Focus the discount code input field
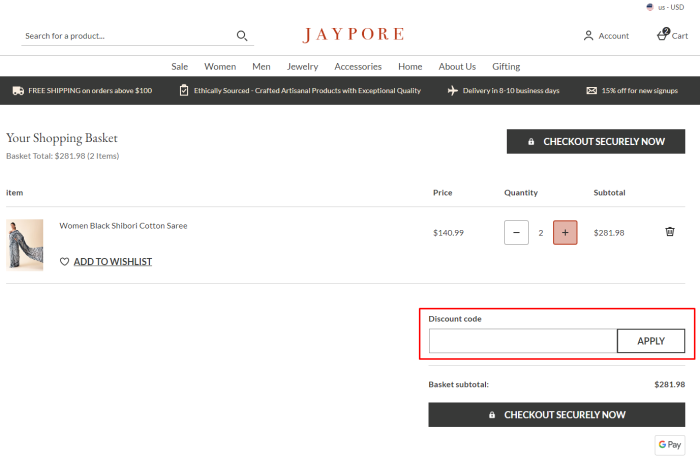 click(523, 341)
